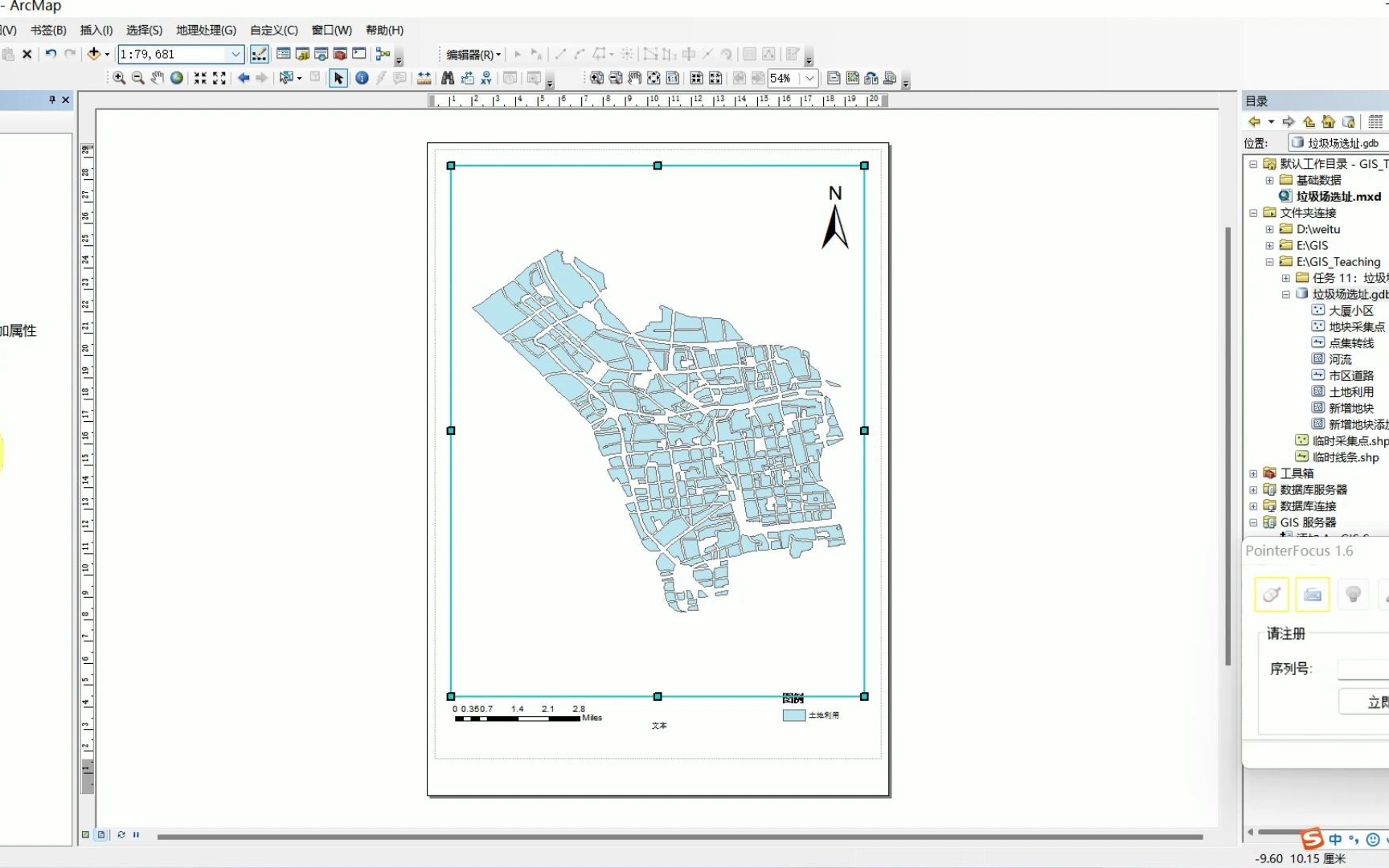Click the Measure tool icon
Viewport: 1389px width, 868px height.
pyautogui.click(x=424, y=78)
